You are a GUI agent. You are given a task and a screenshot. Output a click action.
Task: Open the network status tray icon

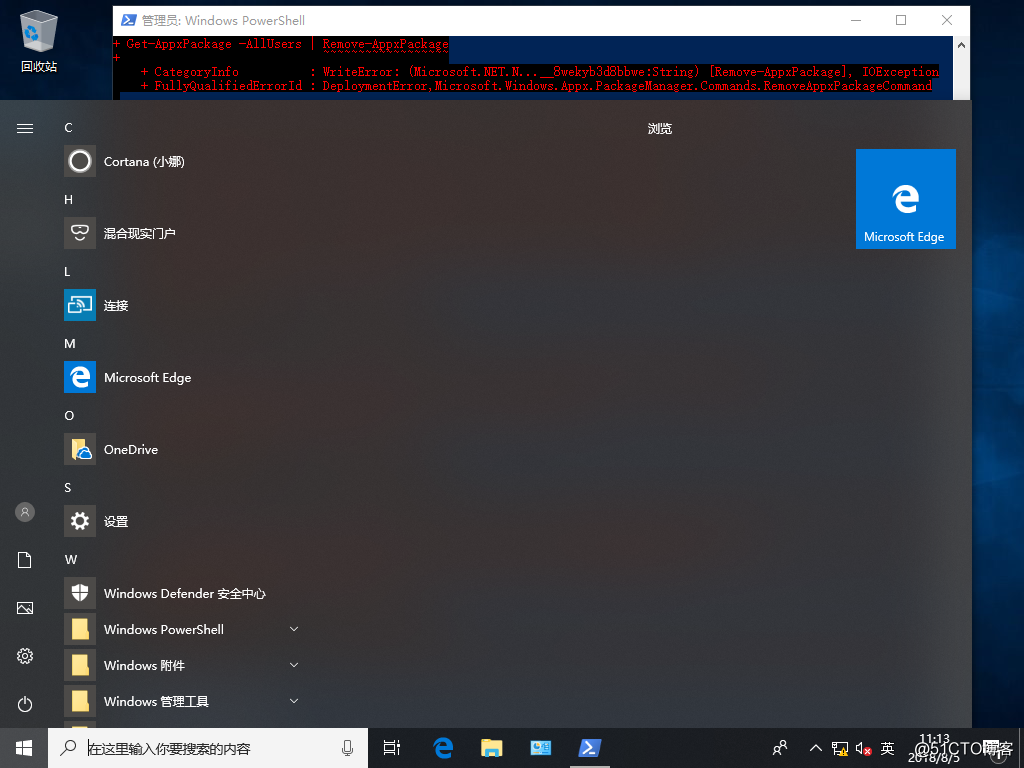pos(840,748)
